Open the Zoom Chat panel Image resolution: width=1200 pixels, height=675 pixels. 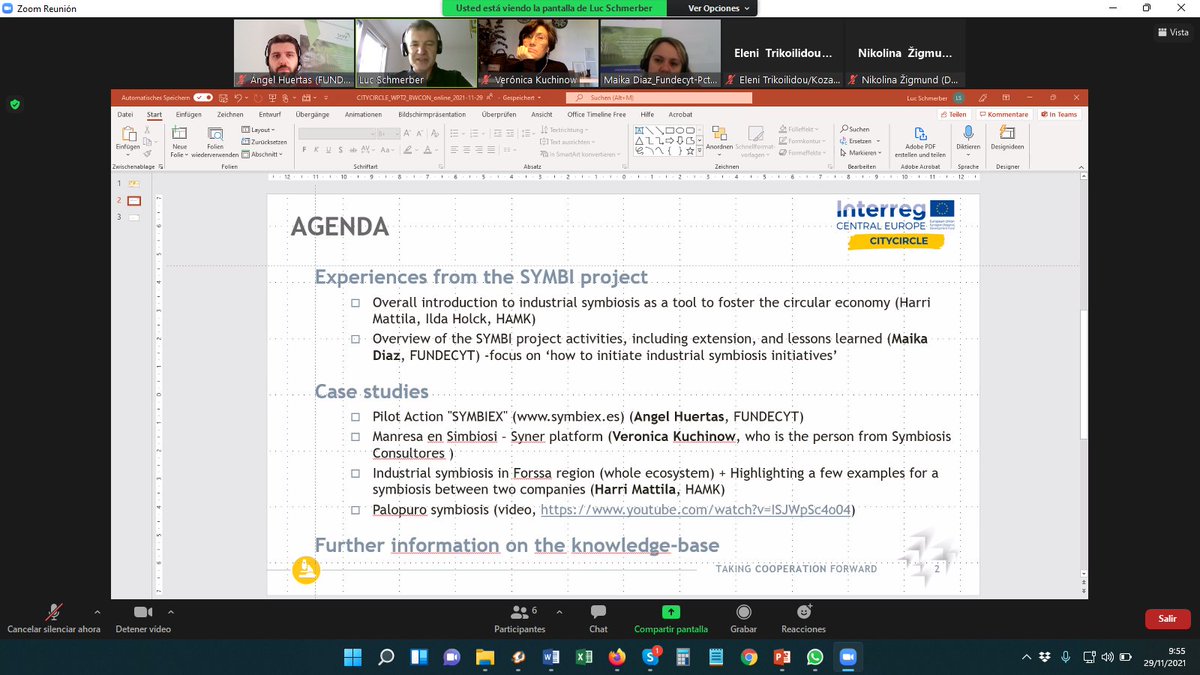point(598,618)
